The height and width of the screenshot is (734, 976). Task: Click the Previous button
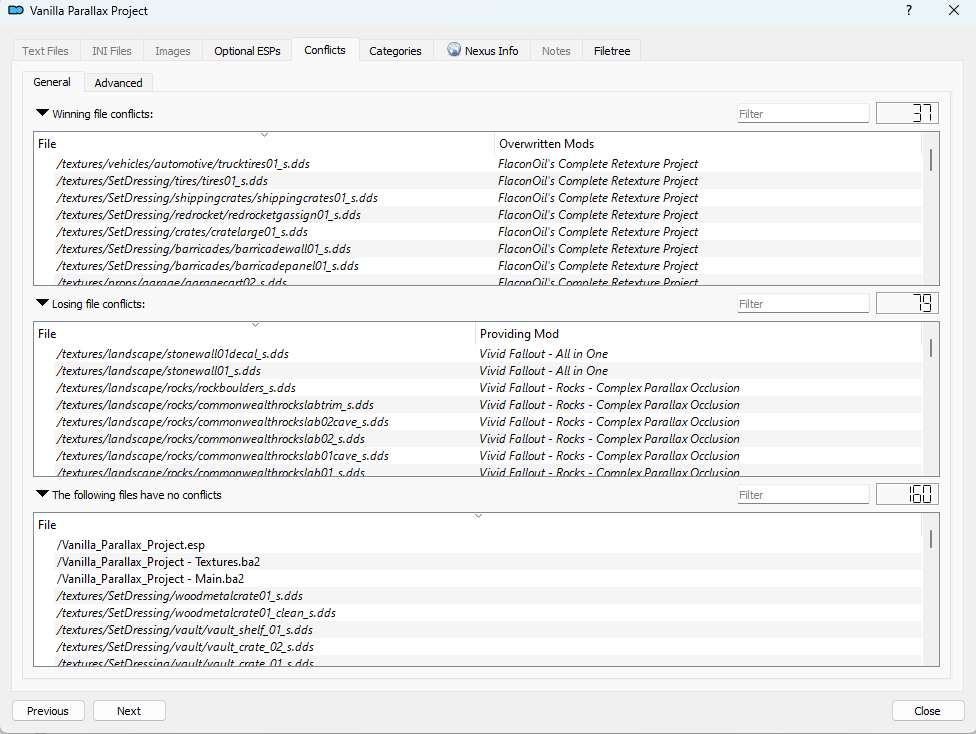(48, 711)
